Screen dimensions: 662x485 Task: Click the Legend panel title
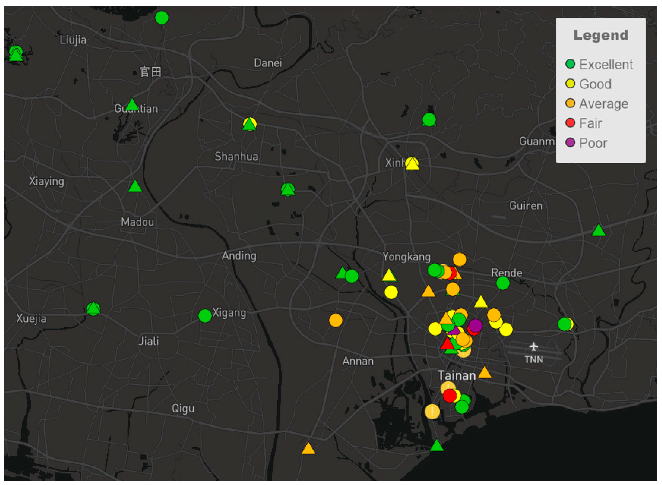[600, 35]
